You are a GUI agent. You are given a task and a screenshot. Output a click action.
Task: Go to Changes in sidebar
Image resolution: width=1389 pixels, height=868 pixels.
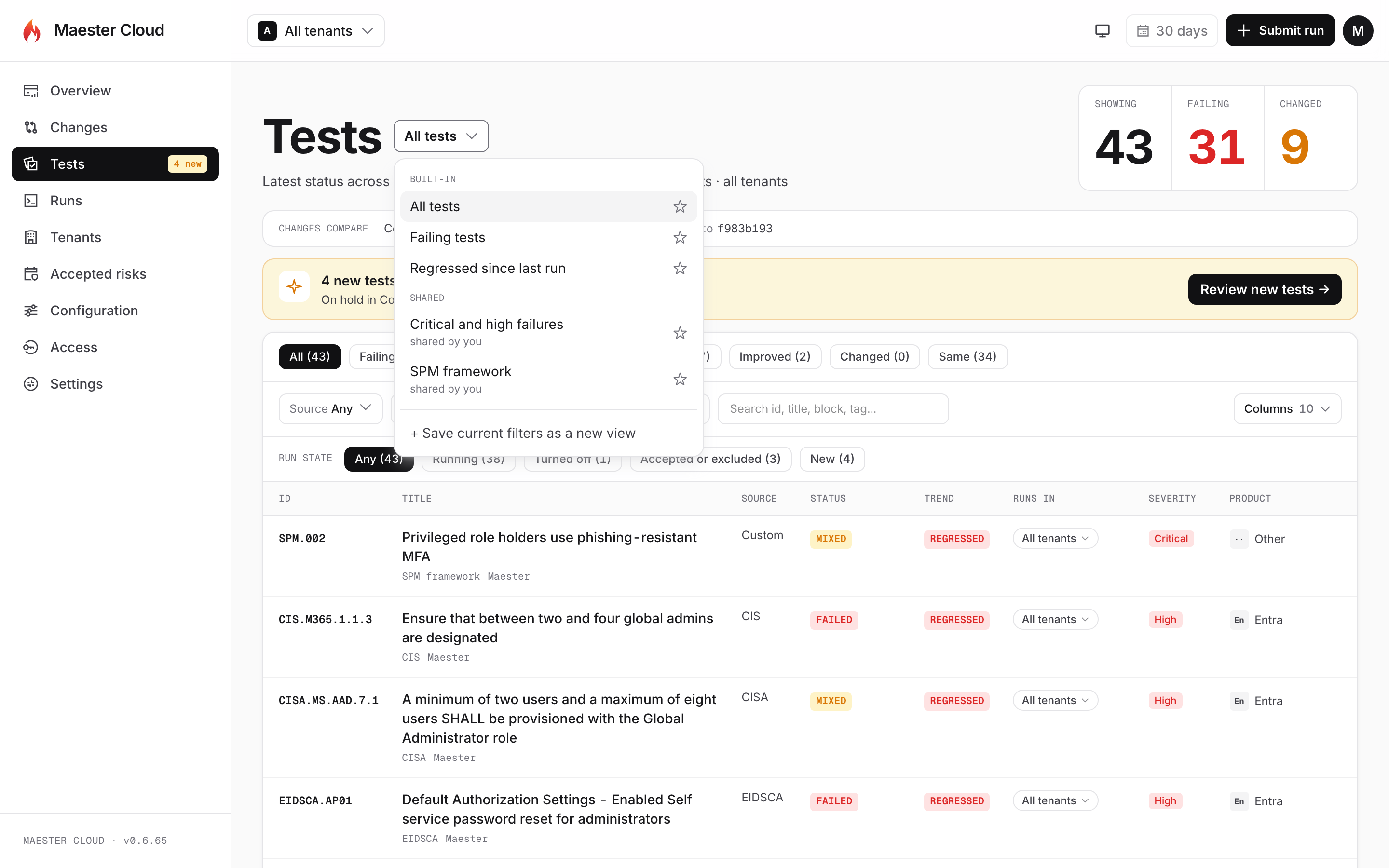[115, 127]
